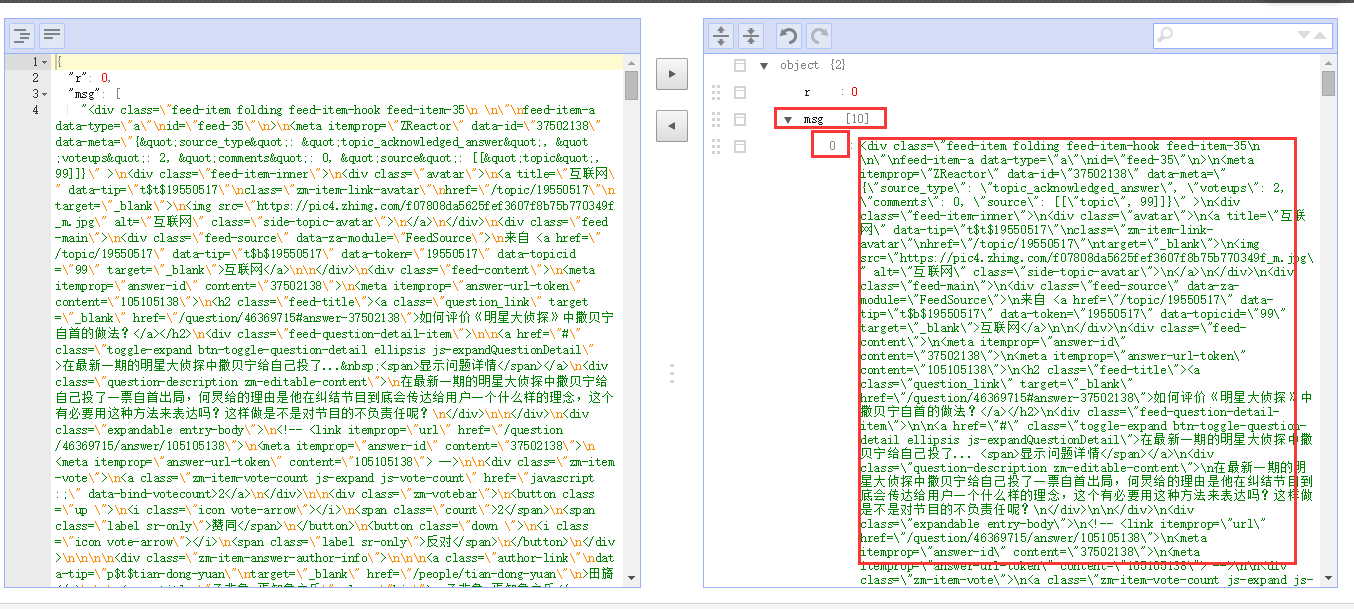The image size is (1354, 609).
Task: Click the code editor vertical scrollbar thumb
Action: pyautogui.click(x=632, y=86)
